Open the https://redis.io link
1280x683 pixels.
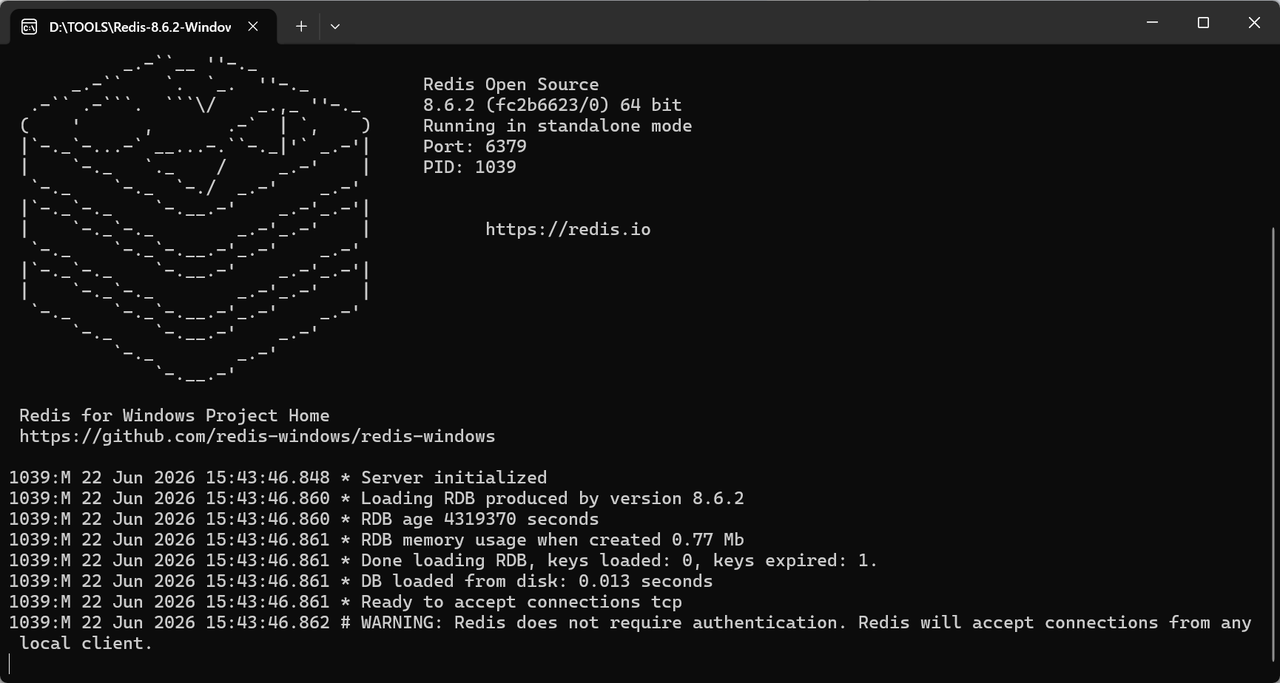tap(568, 229)
